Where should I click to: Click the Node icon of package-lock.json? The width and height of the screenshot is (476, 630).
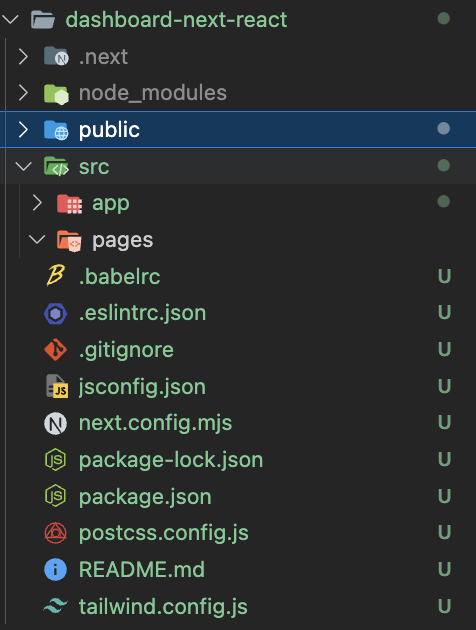pos(55,460)
